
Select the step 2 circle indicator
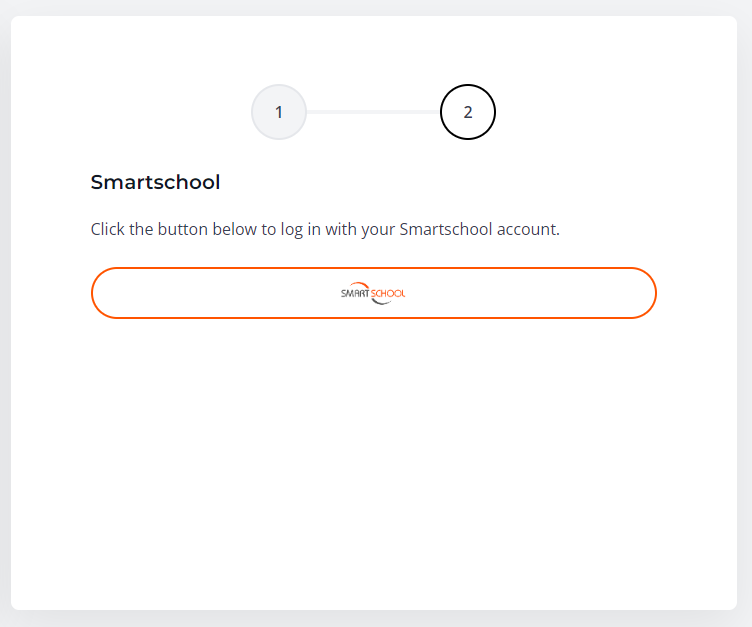pos(468,112)
